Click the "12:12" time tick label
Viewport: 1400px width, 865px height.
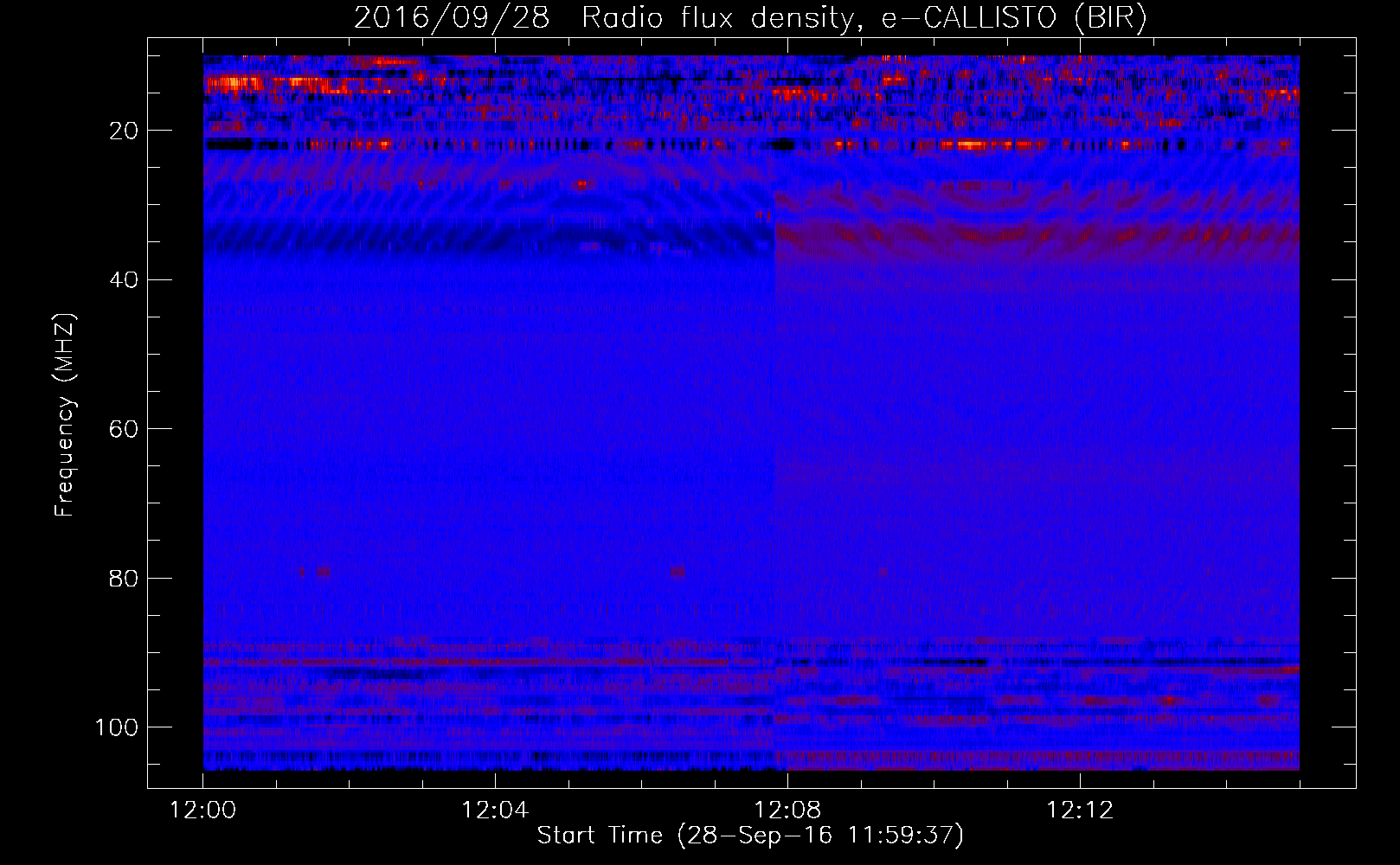click(1080, 811)
